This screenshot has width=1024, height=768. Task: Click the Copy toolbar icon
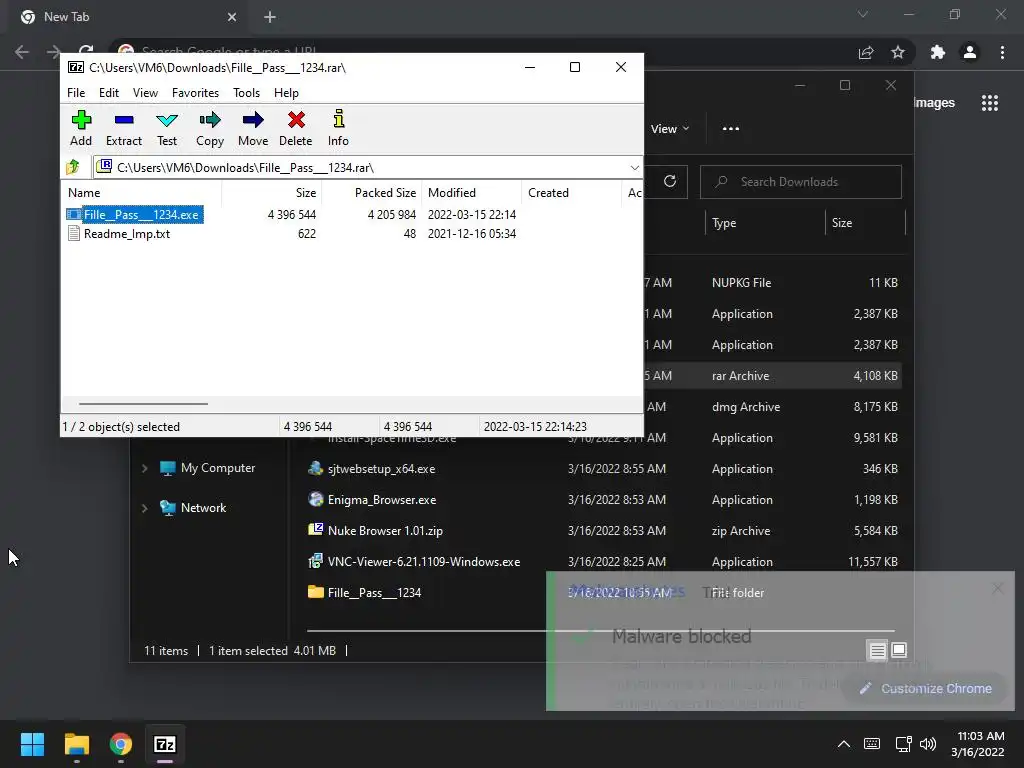tap(210, 128)
